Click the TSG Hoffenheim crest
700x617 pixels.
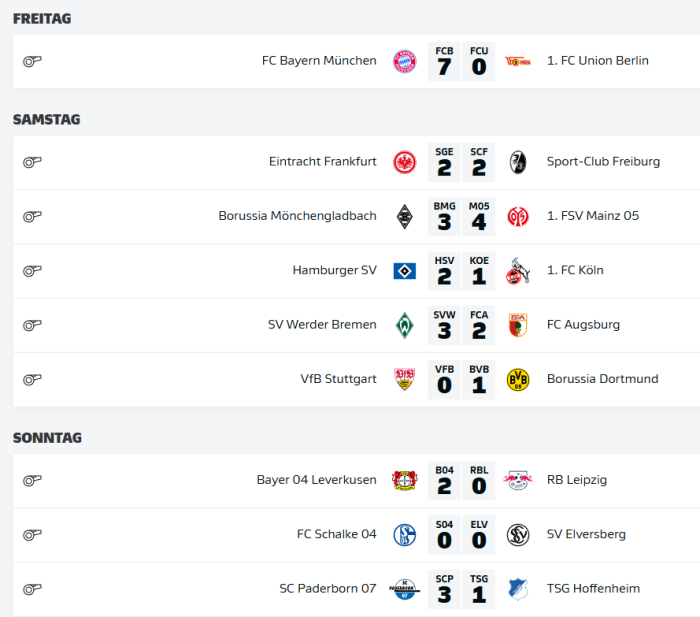click(518, 589)
